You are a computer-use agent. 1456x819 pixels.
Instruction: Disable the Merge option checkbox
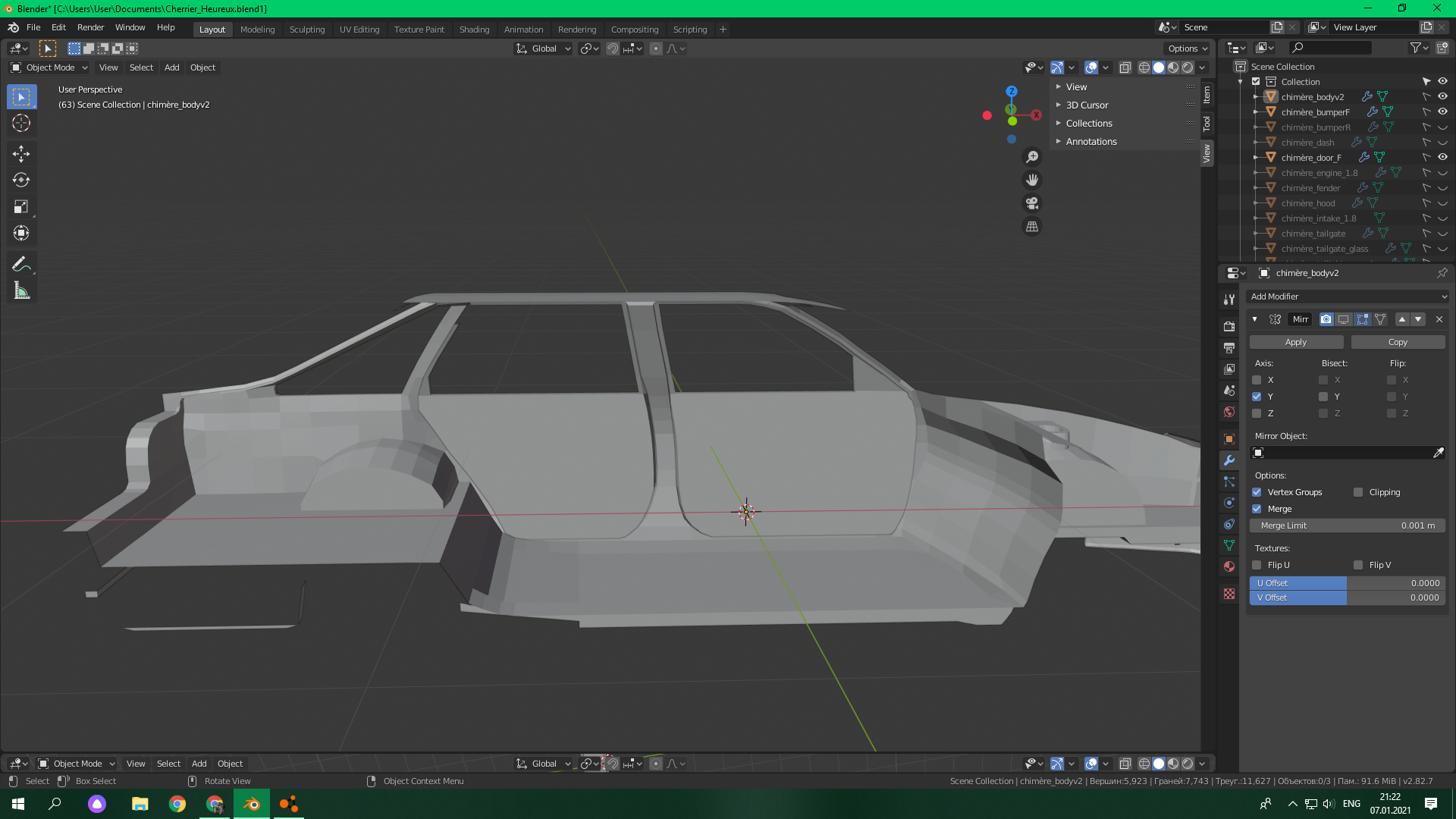coord(1257,509)
